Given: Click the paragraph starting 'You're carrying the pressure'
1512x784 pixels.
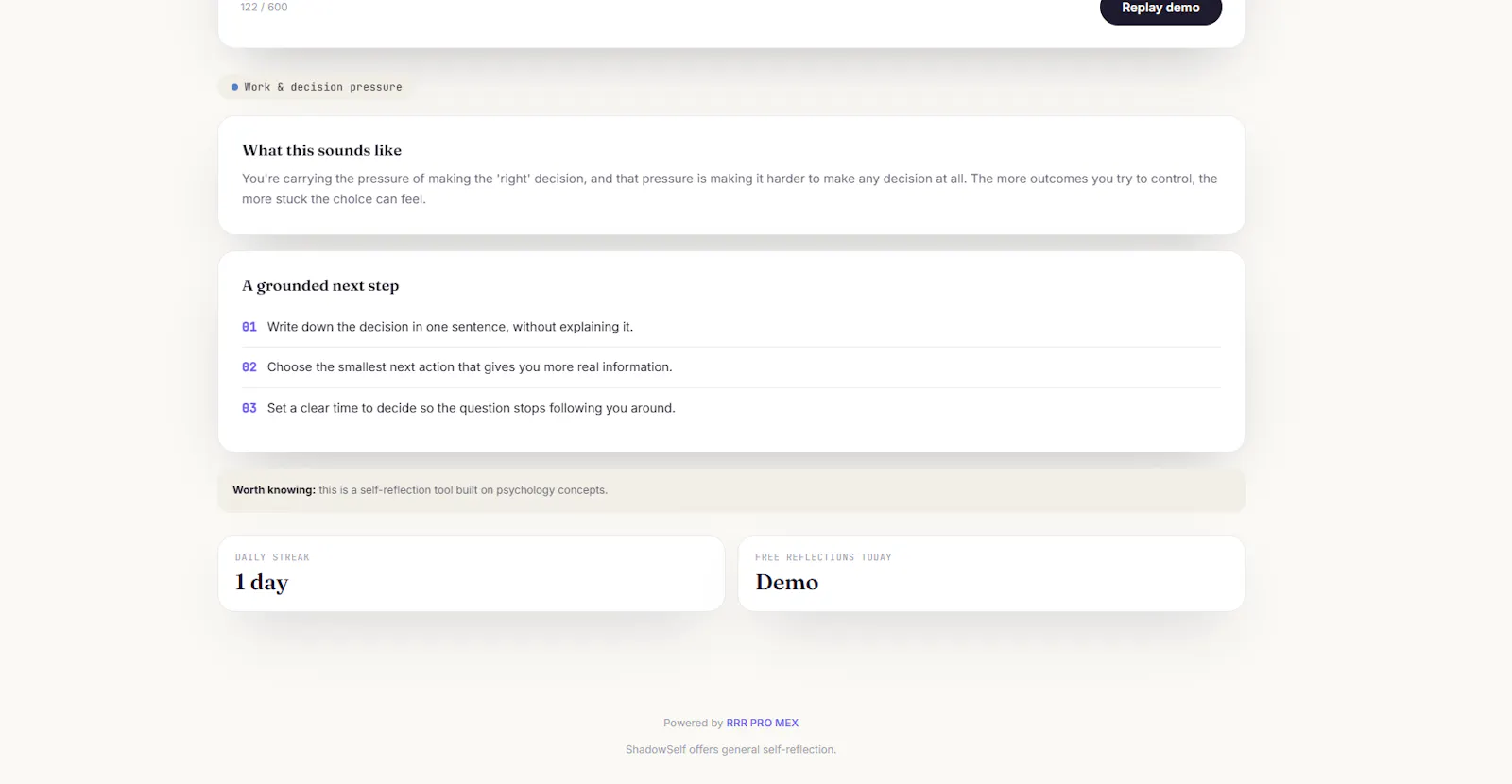Looking at the screenshot, I should pos(730,189).
